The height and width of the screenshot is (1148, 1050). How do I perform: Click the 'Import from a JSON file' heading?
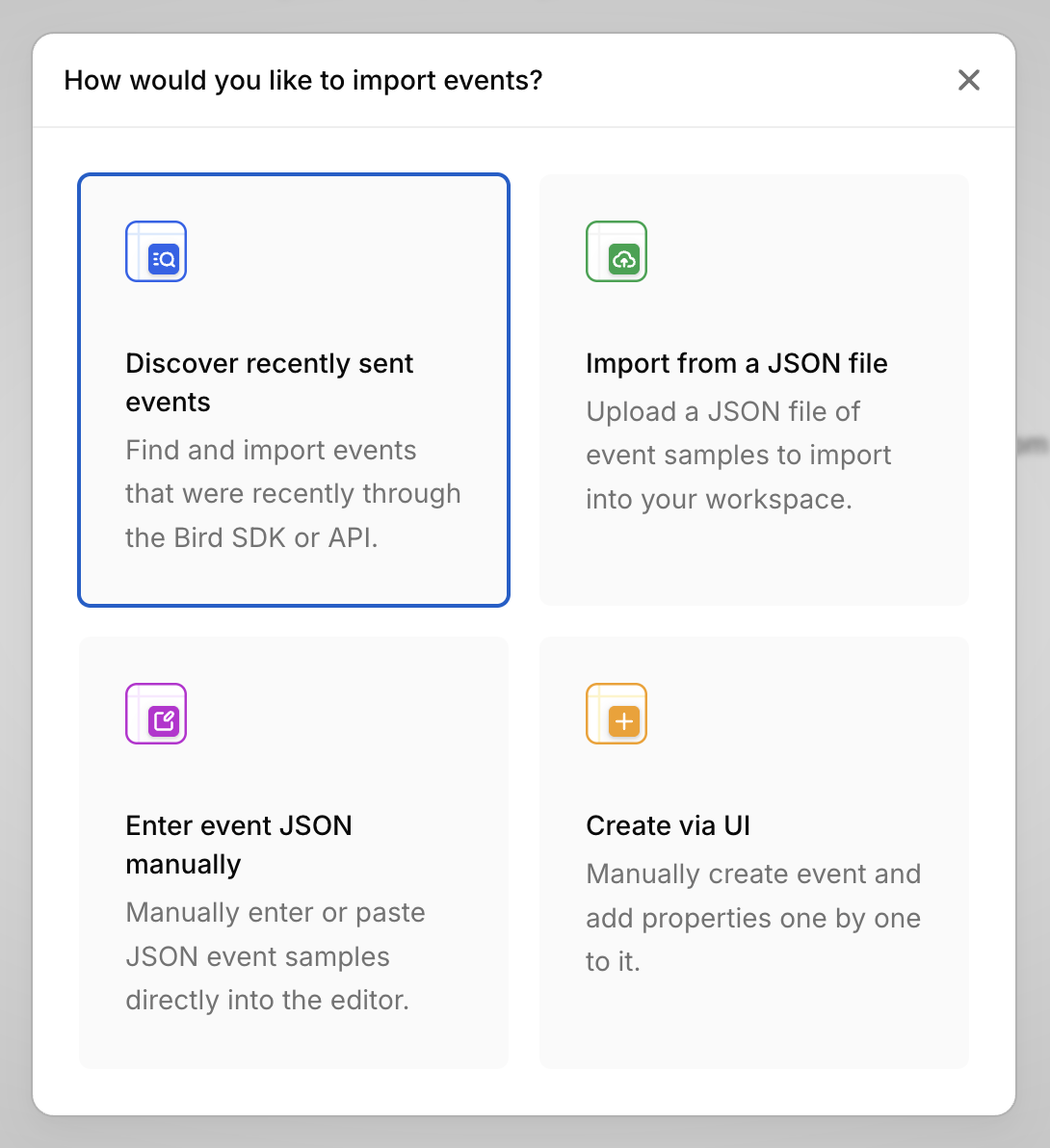(x=737, y=363)
